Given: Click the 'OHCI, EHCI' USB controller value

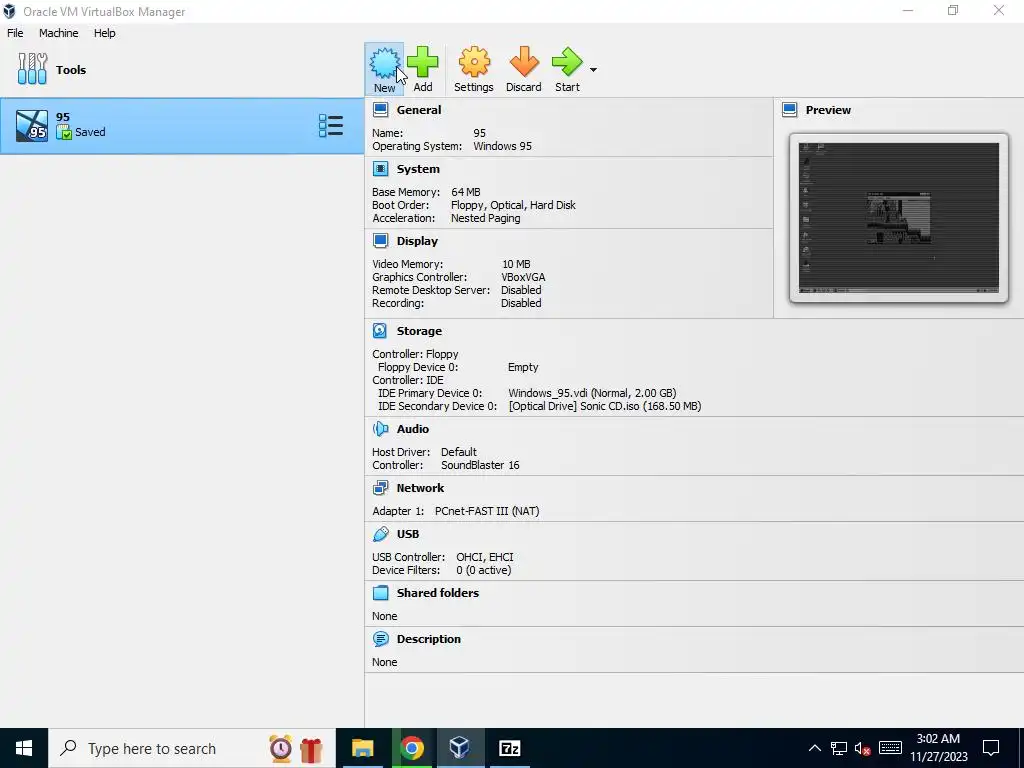Looking at the screenshot, I should point(485,557).
